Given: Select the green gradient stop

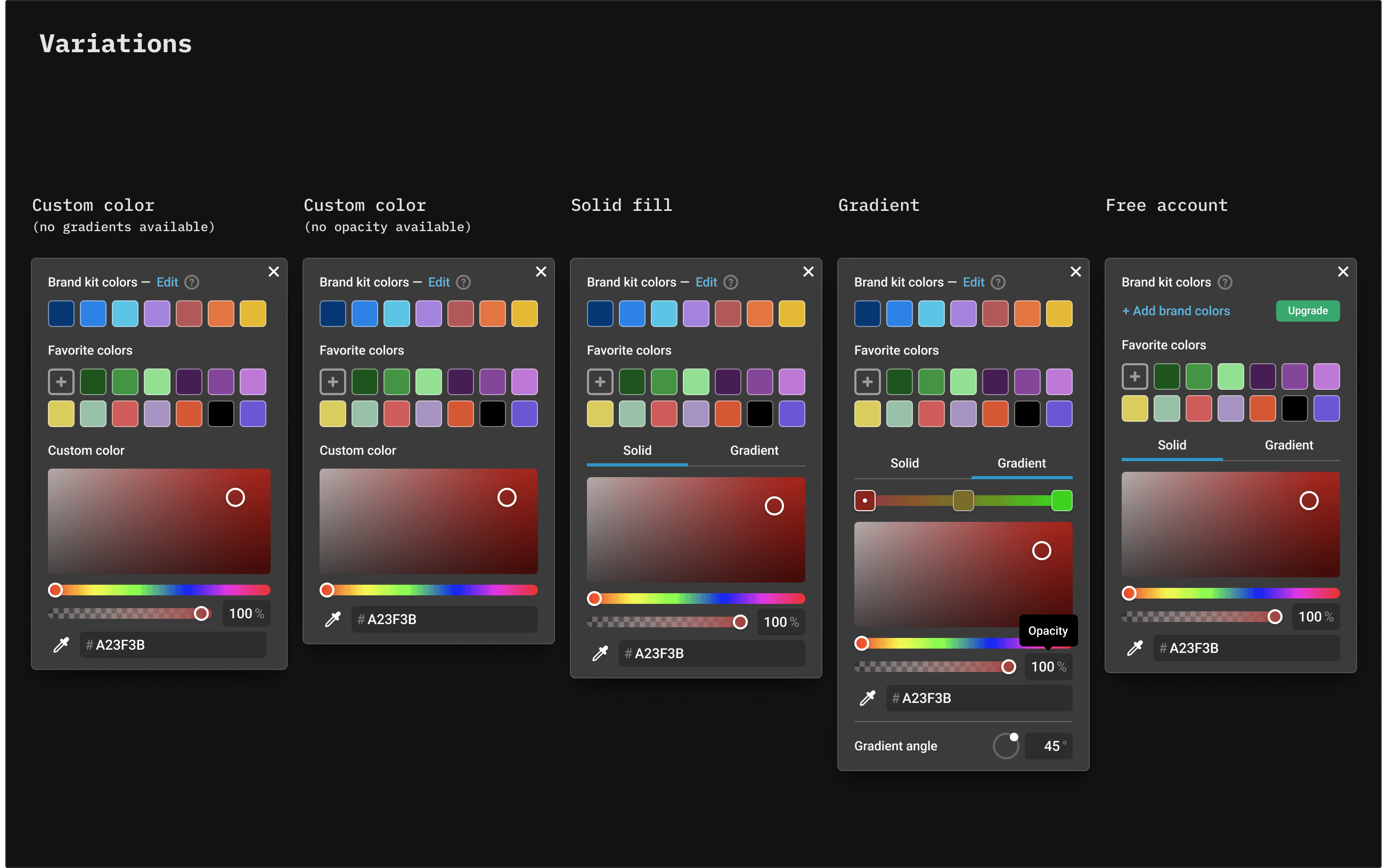Looking at the screenshot, I should (1062, 501).
